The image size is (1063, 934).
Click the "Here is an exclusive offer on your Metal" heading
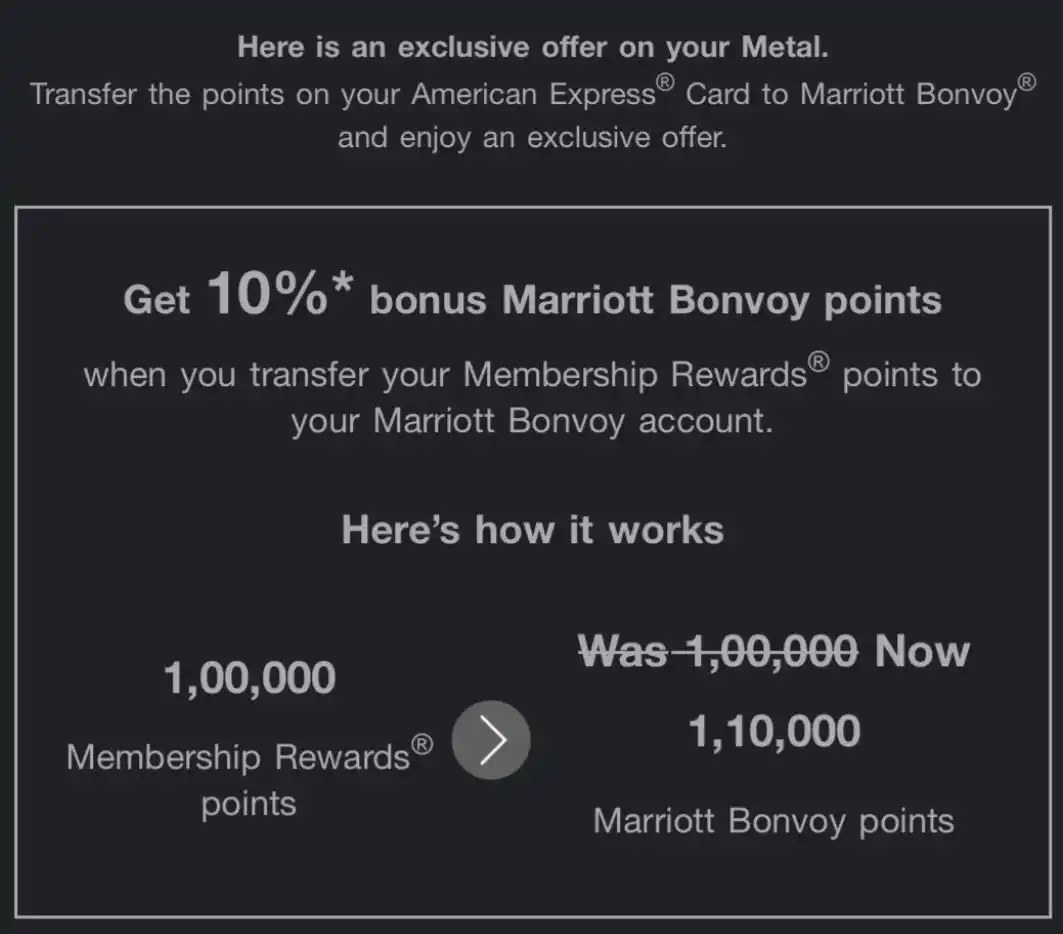[x=532, y=47]
